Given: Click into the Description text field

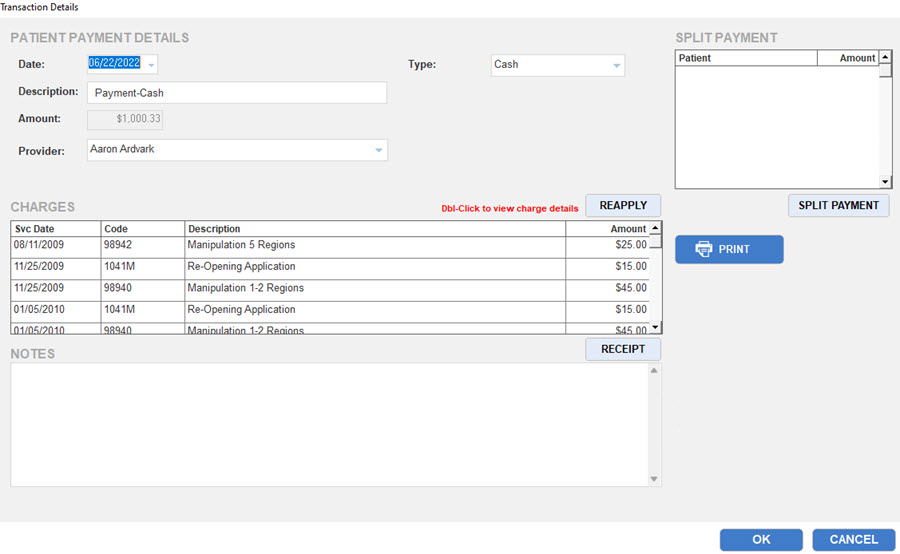Looking at the screenshot, I should pos(237,93).
